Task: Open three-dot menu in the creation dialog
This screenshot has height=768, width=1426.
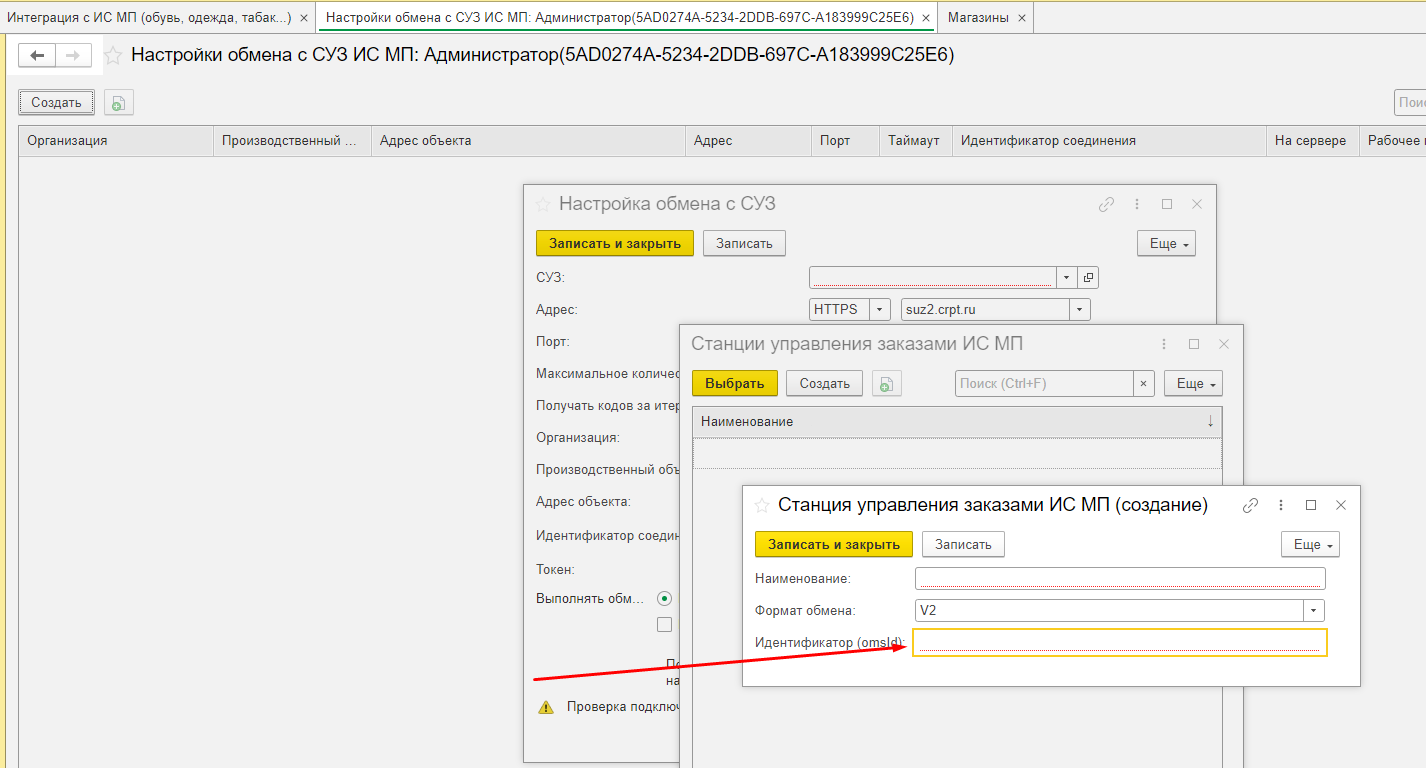Action: [x=1281, y=505]
